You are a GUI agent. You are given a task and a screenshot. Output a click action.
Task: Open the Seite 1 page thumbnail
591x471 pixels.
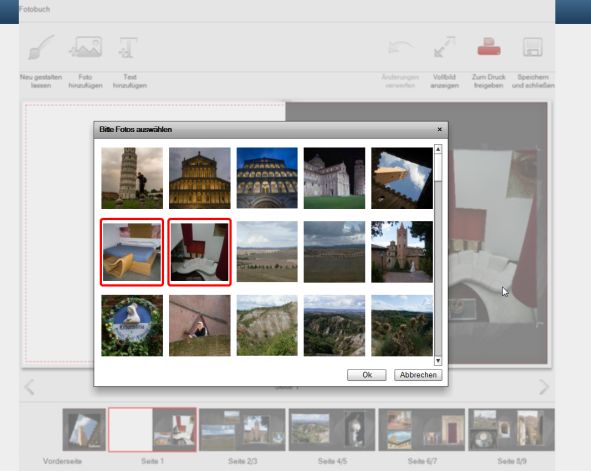point(152,430)
